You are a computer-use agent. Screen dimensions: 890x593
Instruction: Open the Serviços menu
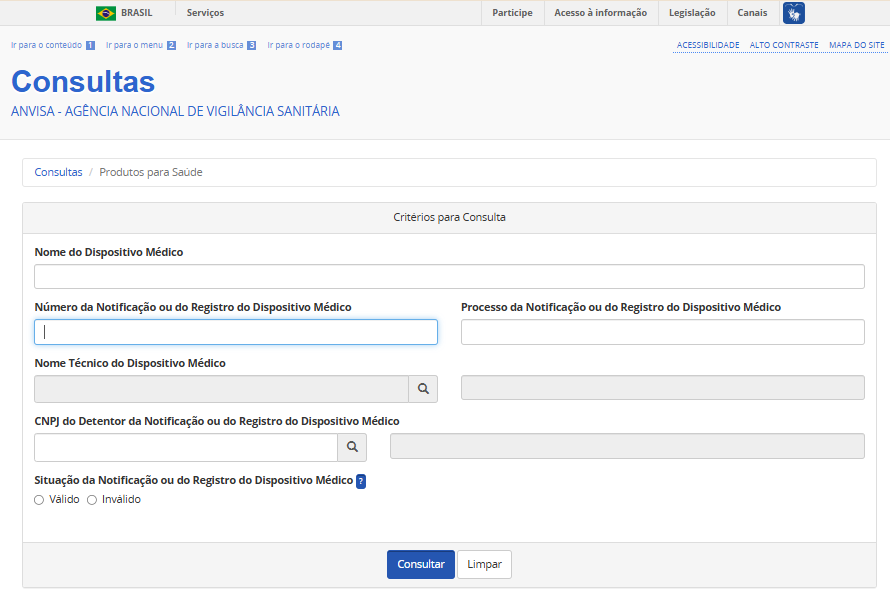click(x=205, y=13)
